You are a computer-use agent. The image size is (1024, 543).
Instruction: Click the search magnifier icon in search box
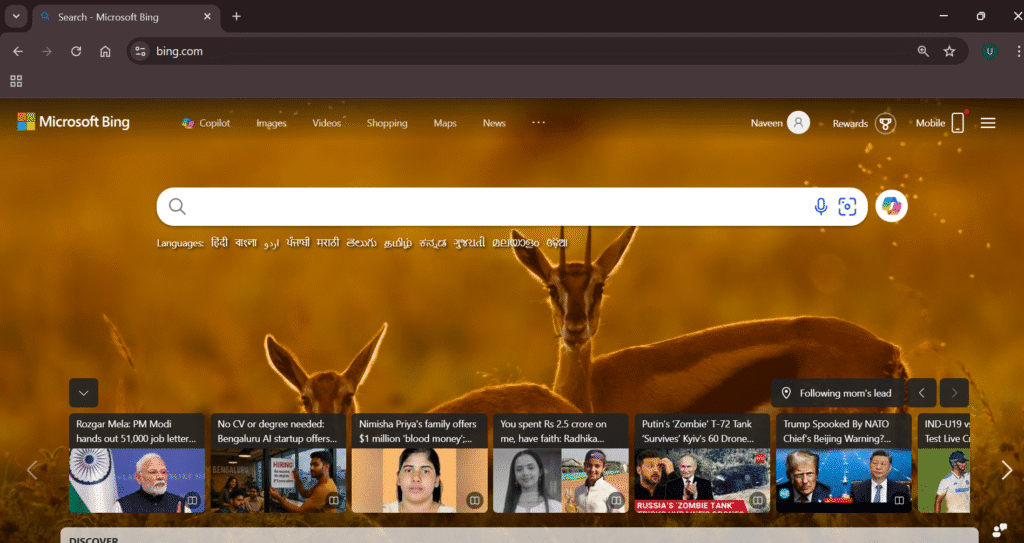click(177, 206)
